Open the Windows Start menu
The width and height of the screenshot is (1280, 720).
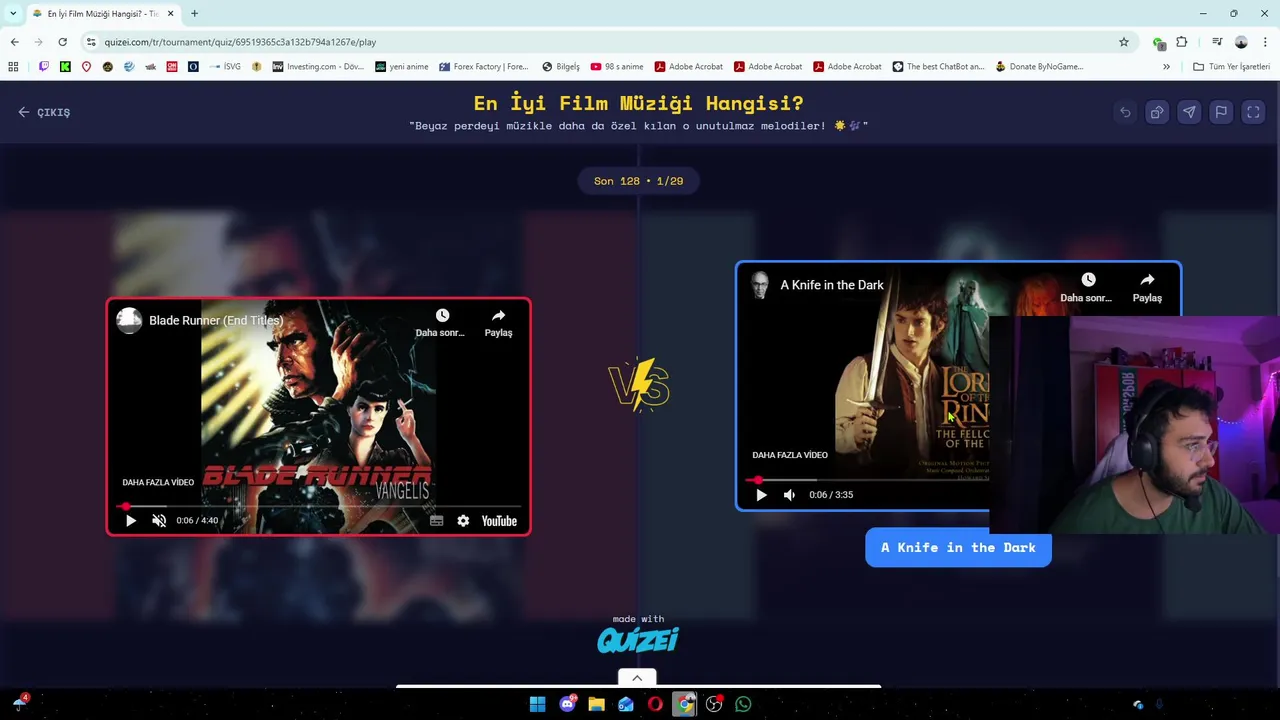click(537, 704)
